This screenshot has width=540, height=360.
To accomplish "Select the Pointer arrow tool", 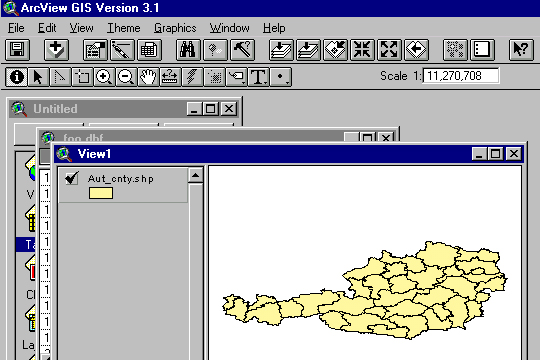I will pos(38,76).
